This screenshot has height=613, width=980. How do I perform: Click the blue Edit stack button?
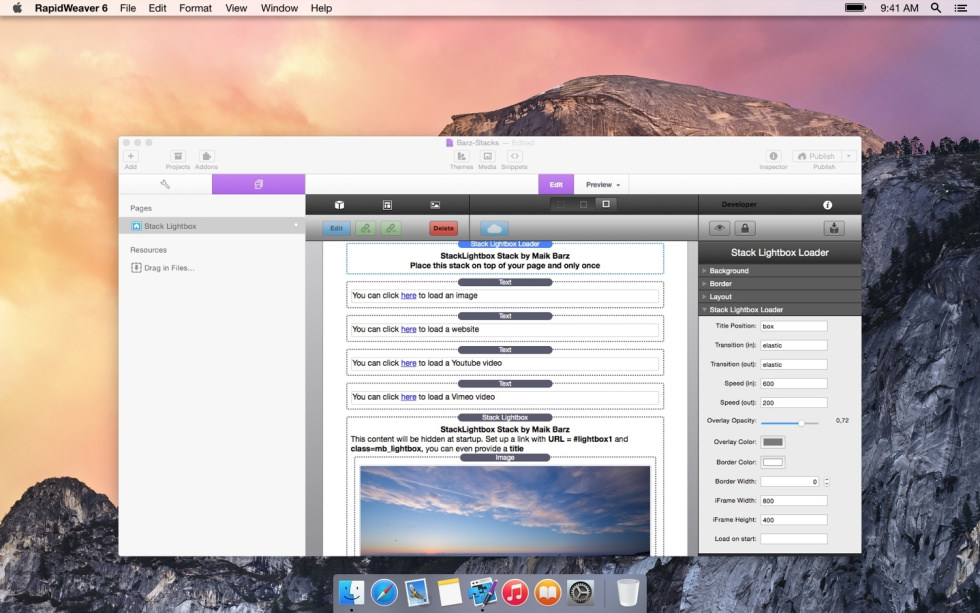click(336, 228)
